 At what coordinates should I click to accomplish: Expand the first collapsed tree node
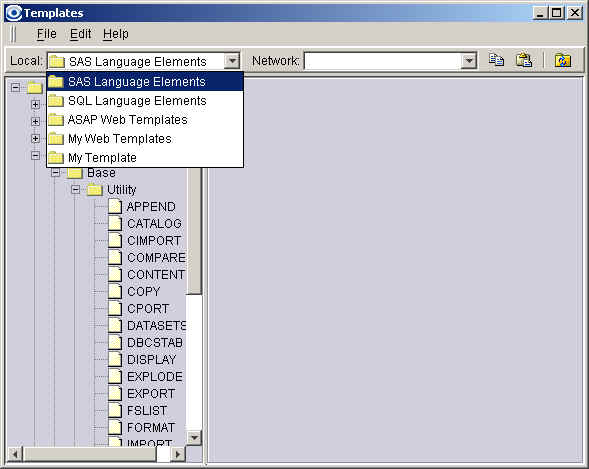click(x=35, y=104)
